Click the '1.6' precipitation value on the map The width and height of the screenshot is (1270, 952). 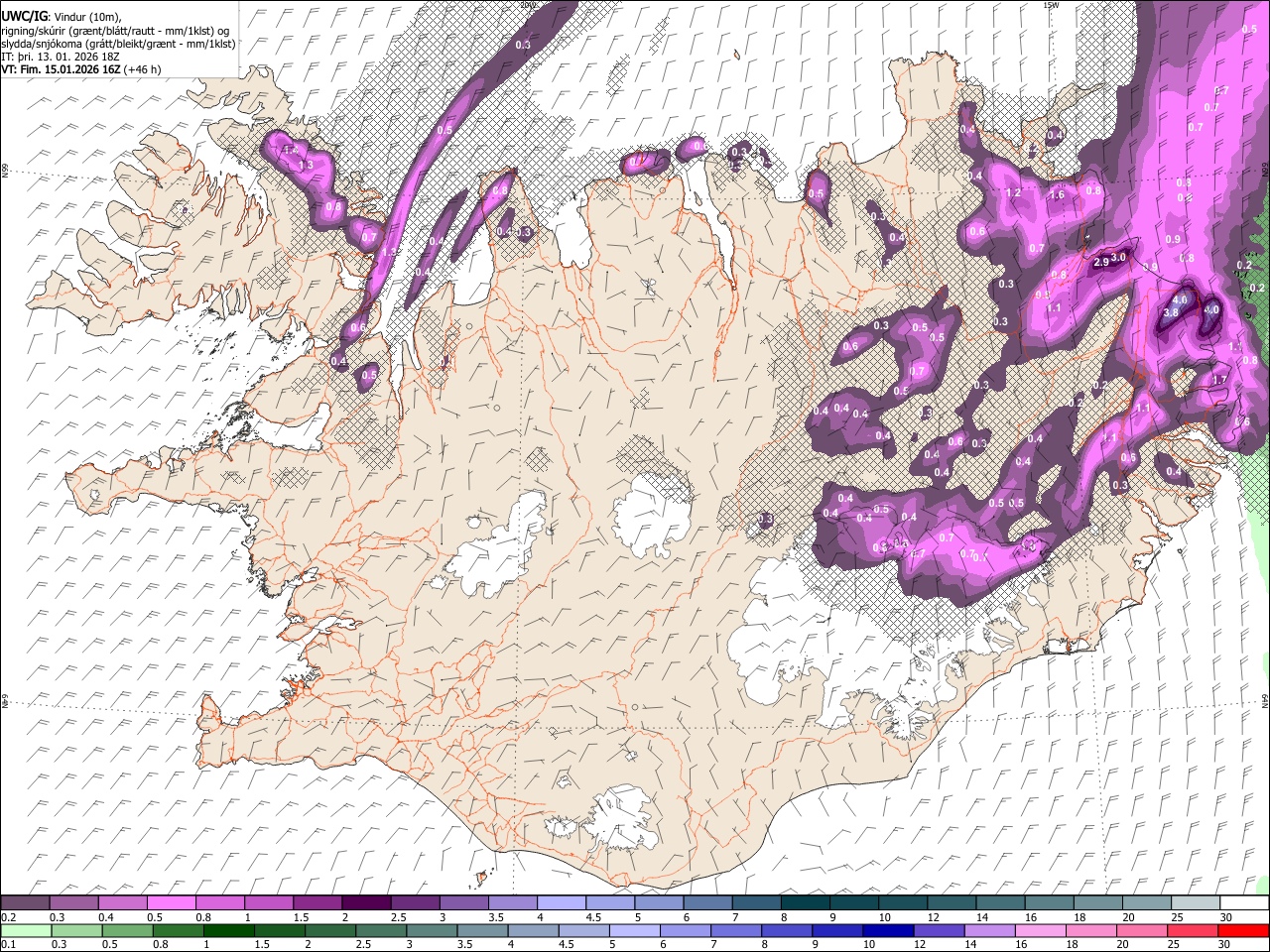point(1057,195)
